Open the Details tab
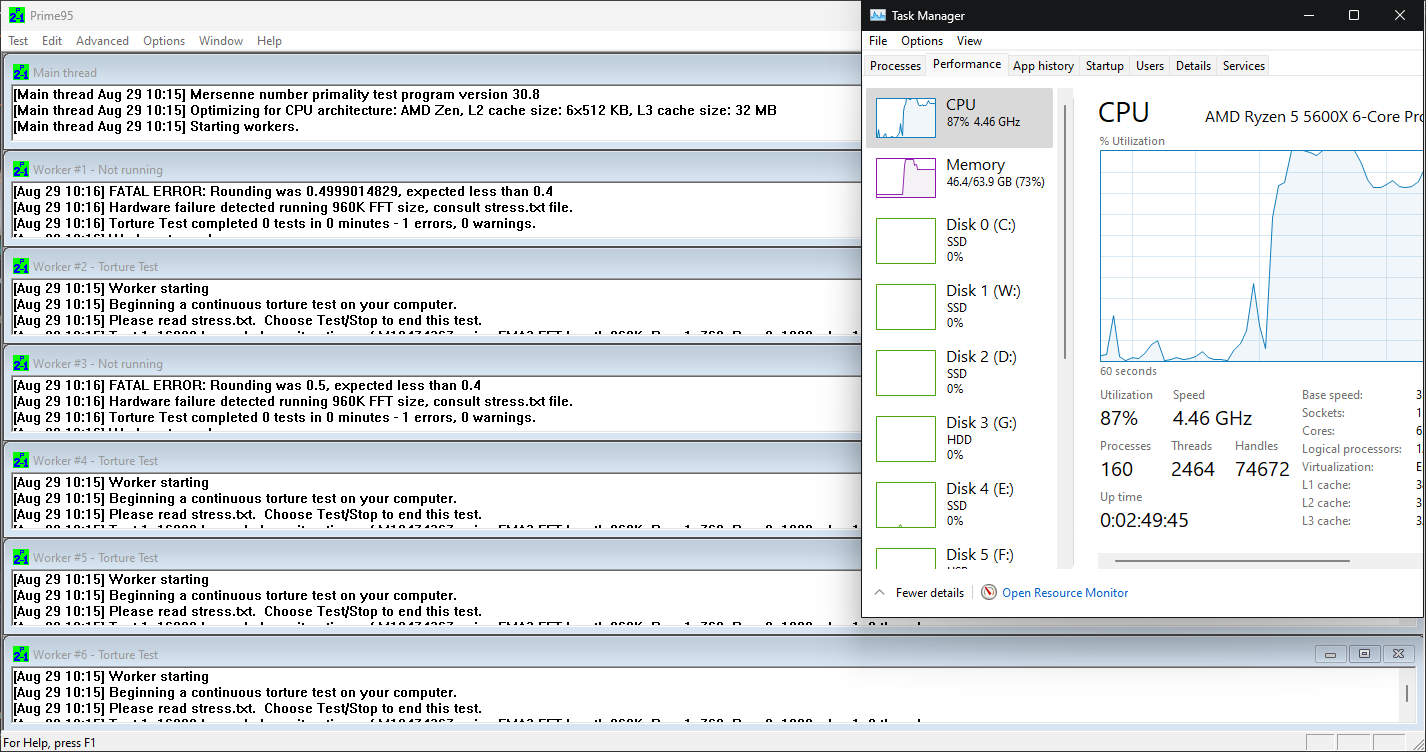The width and height of the screenshot is (1426, 752). (1193, 66)
